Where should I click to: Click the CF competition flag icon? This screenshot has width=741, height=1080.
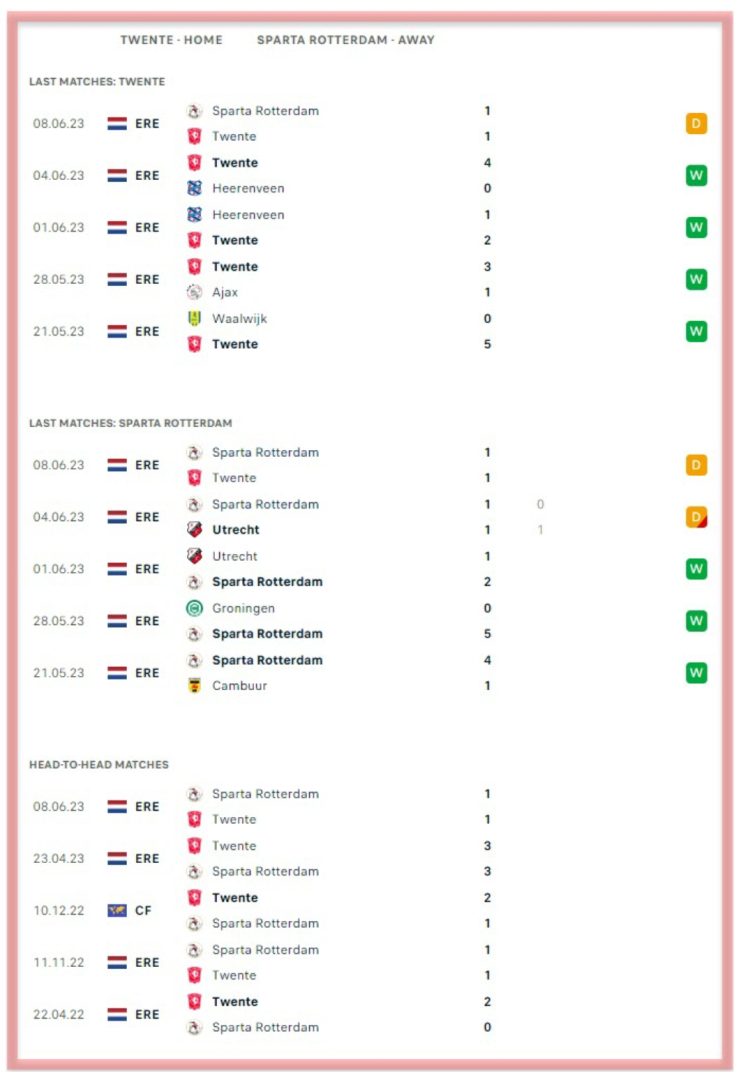(x=117, y=911)
